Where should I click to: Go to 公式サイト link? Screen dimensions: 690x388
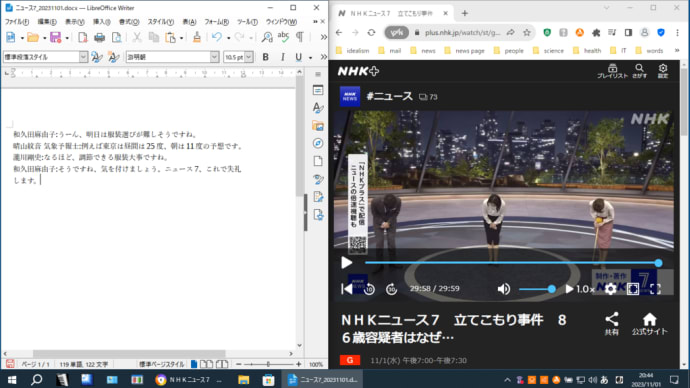point(650,324)
